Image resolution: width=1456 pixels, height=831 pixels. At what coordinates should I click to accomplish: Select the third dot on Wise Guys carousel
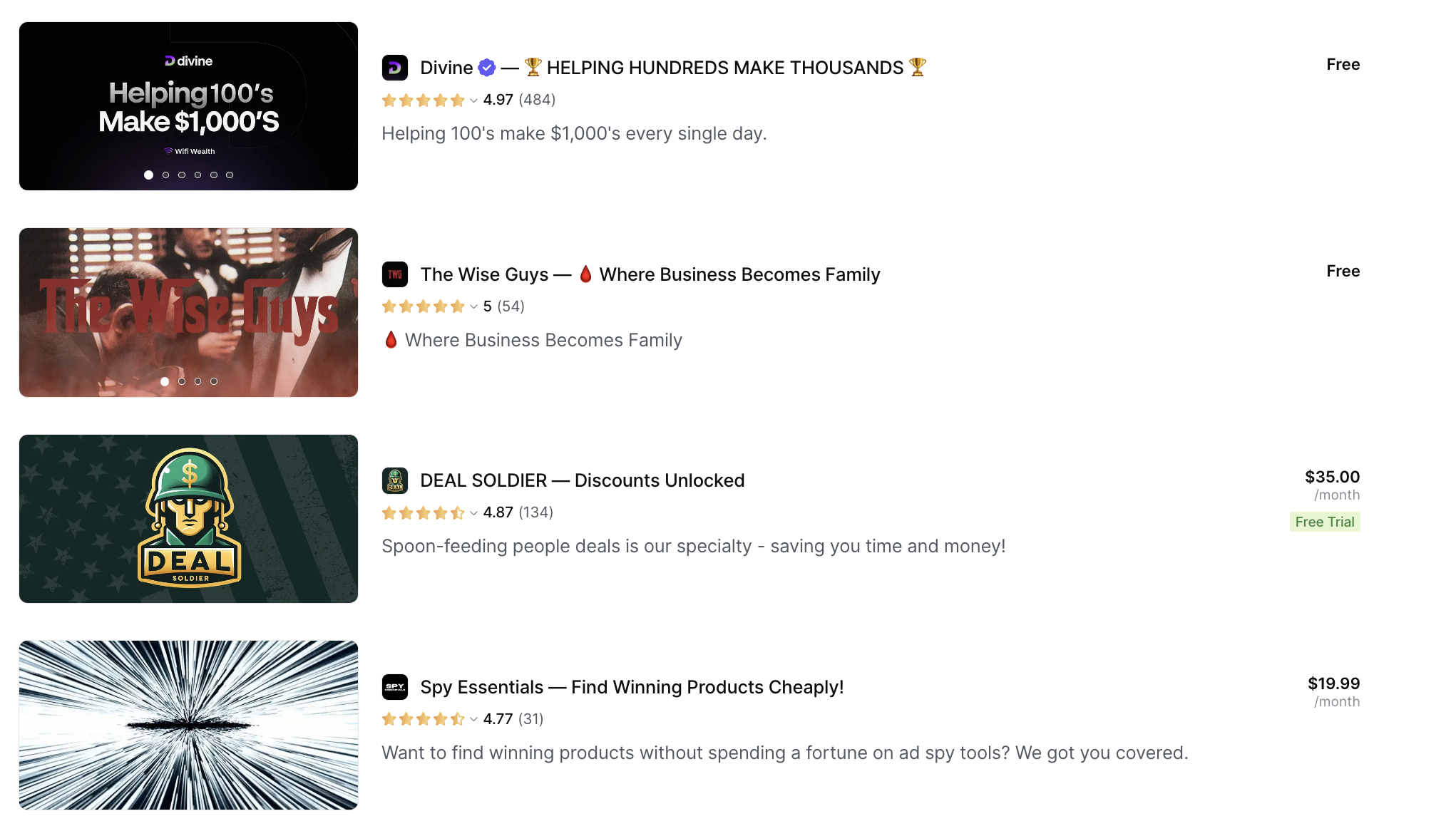click(198, 381)
